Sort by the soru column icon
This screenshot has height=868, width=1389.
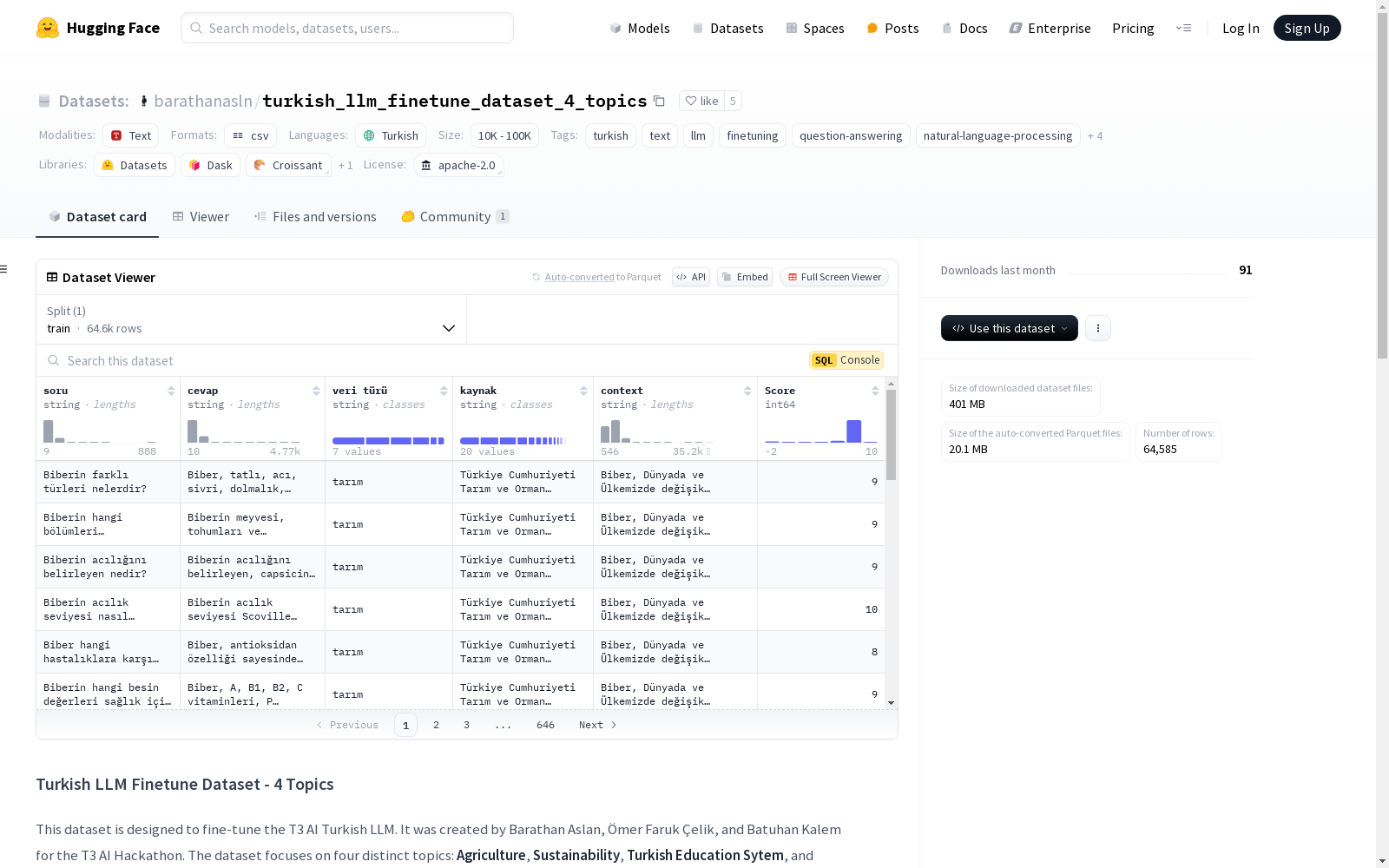[x=171, y=391]
